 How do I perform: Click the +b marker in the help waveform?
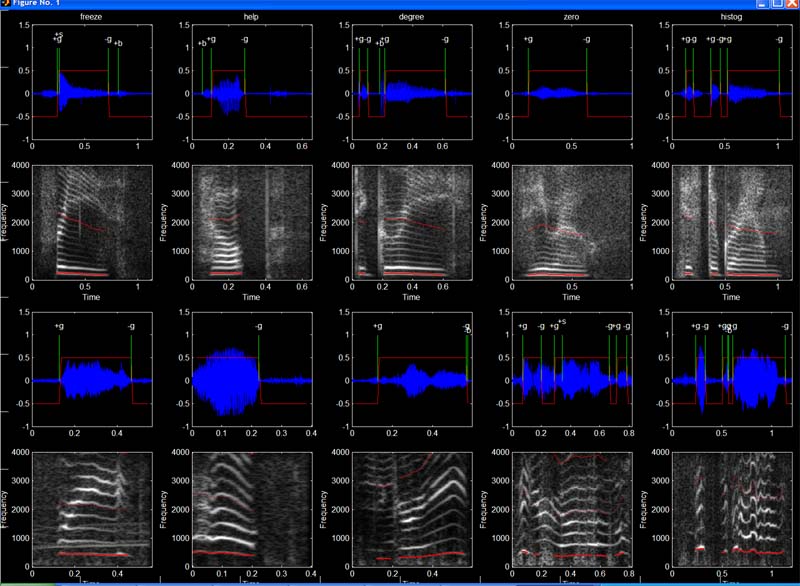[x=201, y=43]
